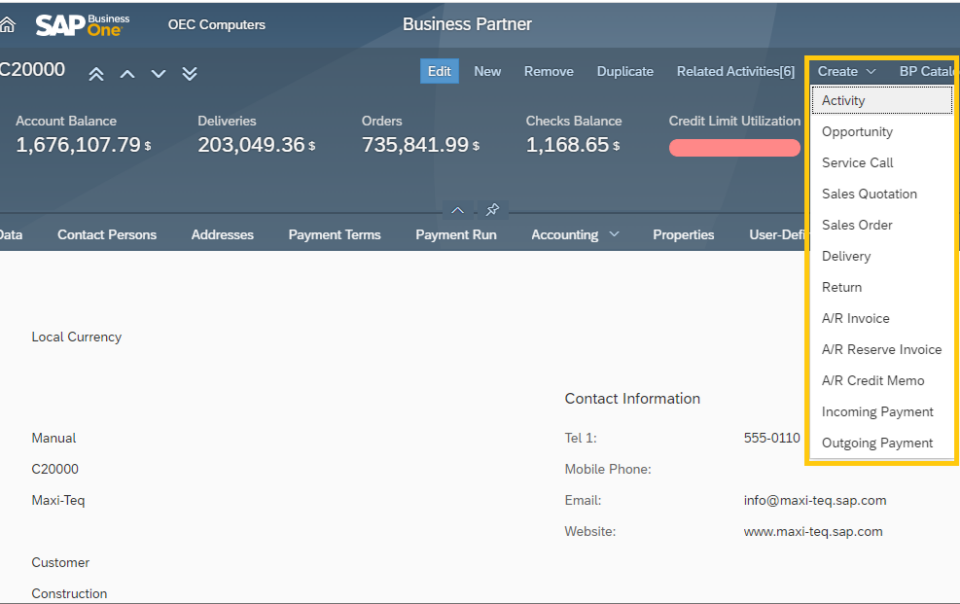Go to previous record up arrow
960x604 pixels.
pyautogui.click(x=127, y=74)
